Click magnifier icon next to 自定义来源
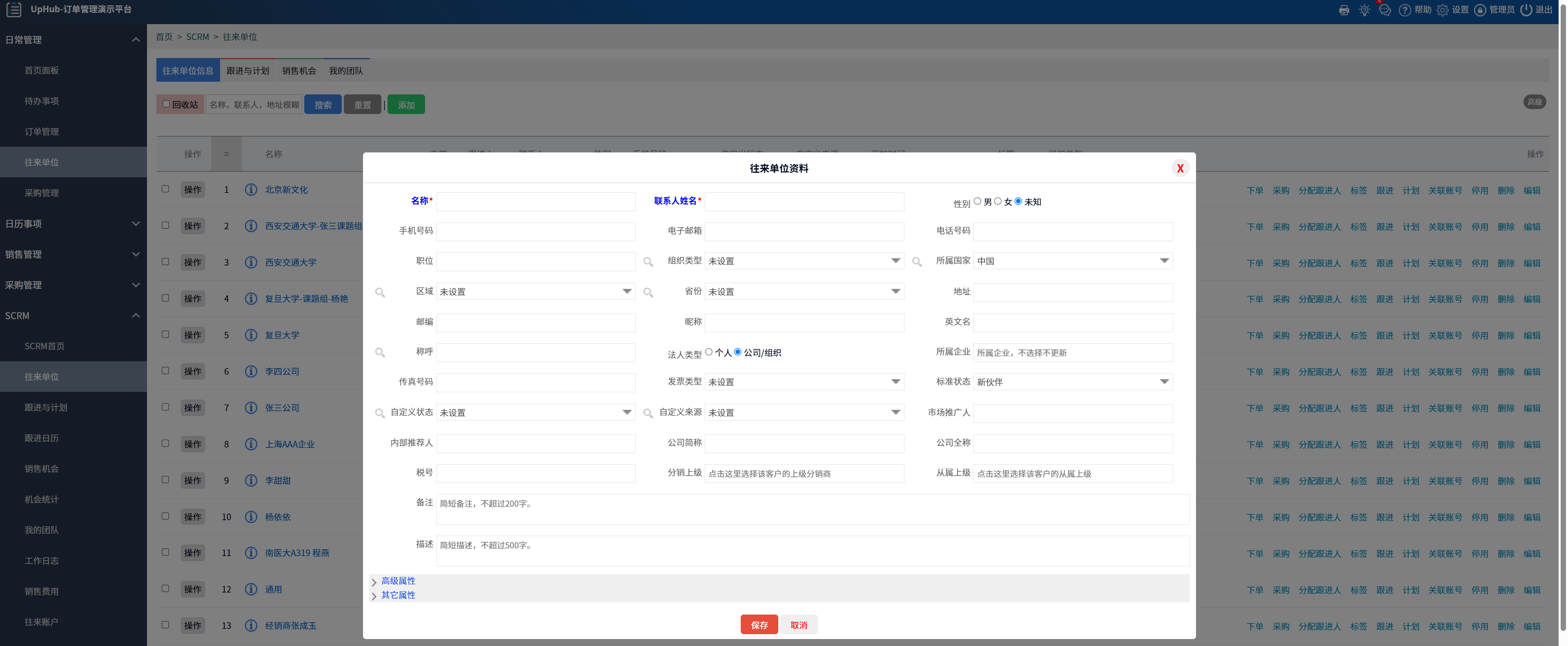The width and height of the screenshot is (1568, 646). pos(648,414)
